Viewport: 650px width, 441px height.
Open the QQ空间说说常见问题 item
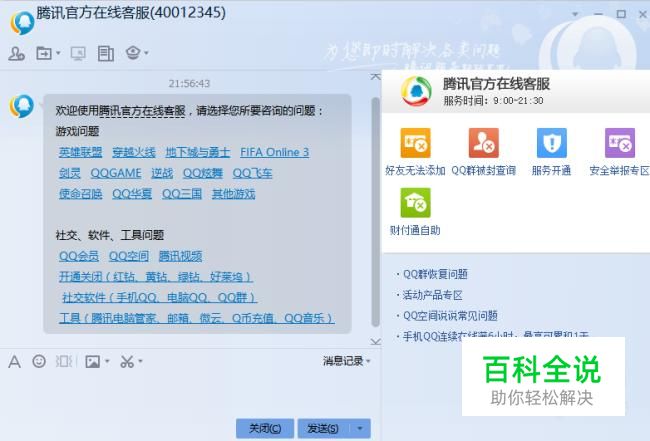(x=450, y=316)
